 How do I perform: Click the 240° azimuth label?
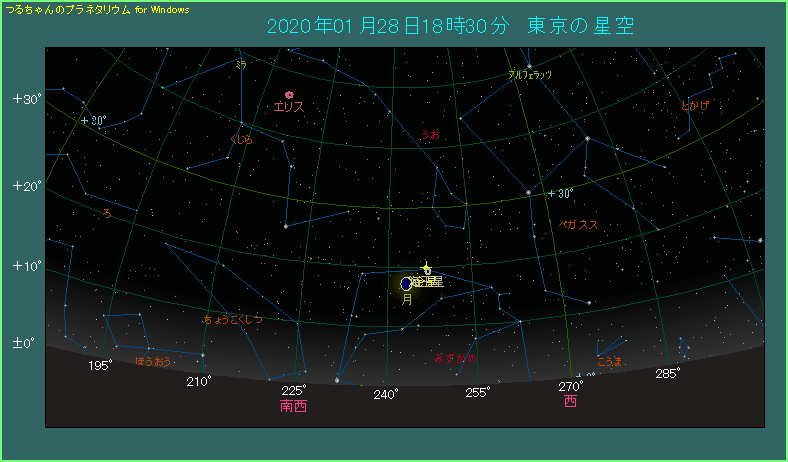coord(386,394)
